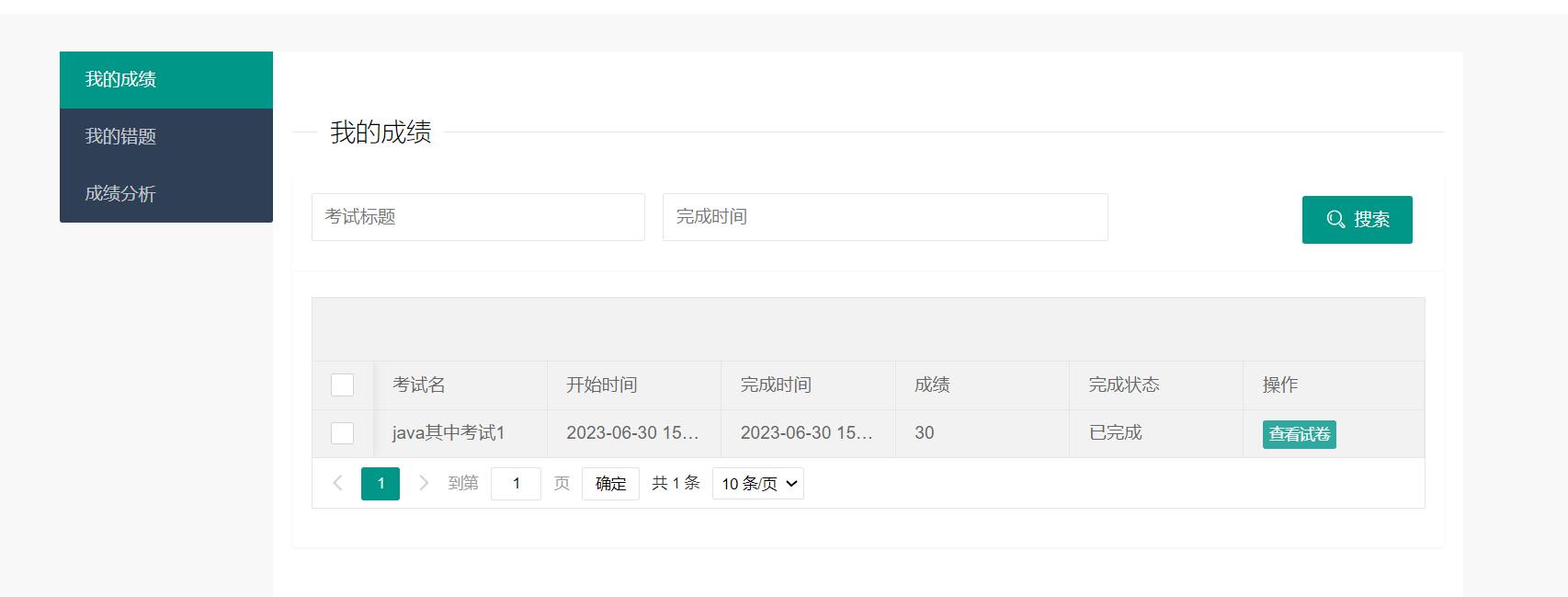The height and width of the screenshot is (597, 1568).
Task: Click the finish time cell of java其中考试1
Action: 808,433
